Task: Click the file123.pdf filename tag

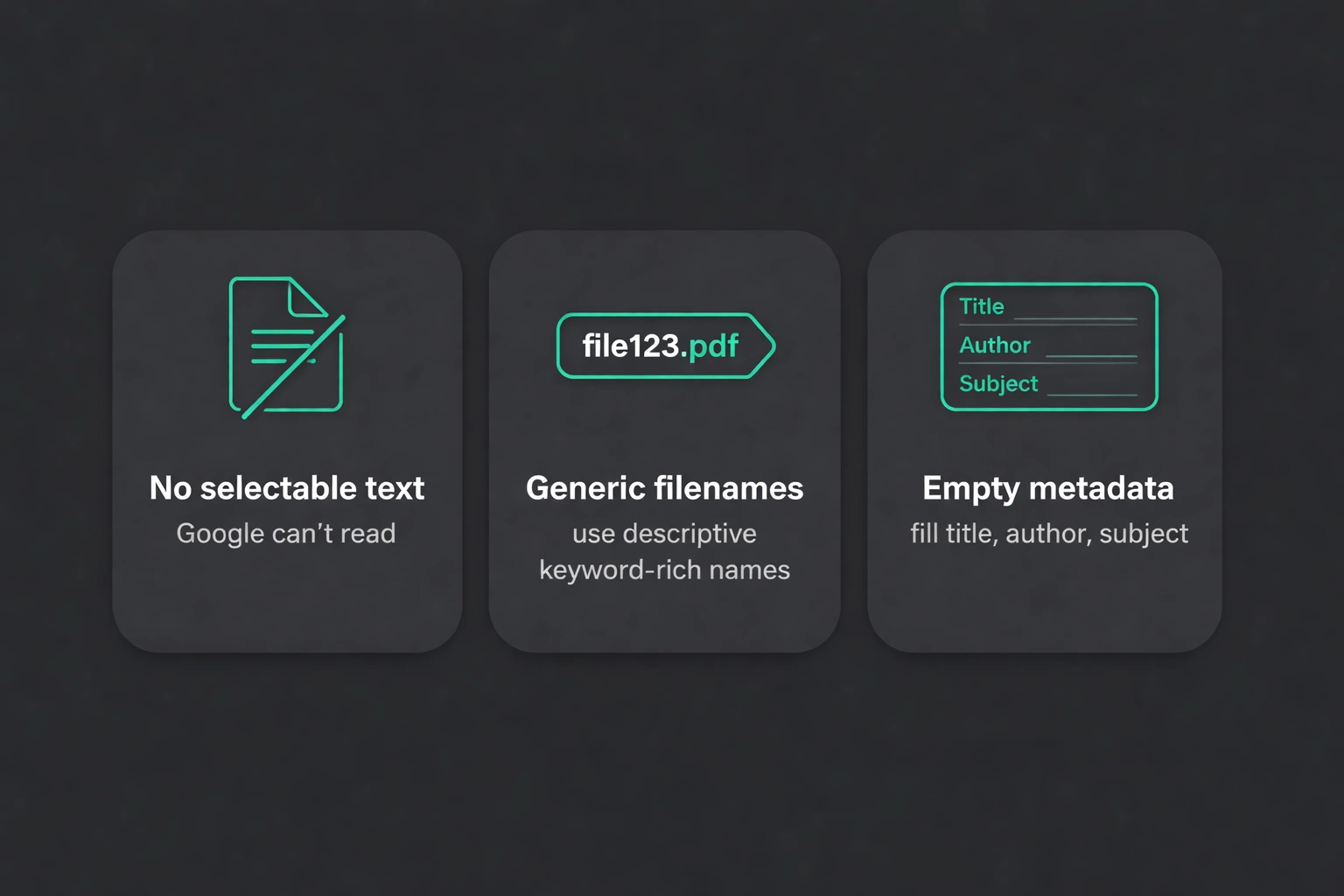Action: 666,346
